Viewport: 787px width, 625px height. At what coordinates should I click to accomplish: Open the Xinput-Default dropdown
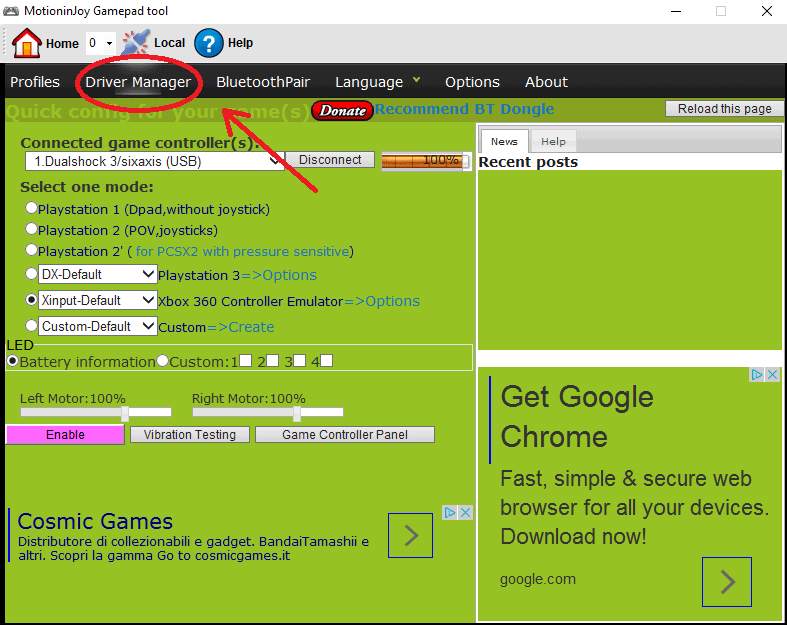click(149, 300)
